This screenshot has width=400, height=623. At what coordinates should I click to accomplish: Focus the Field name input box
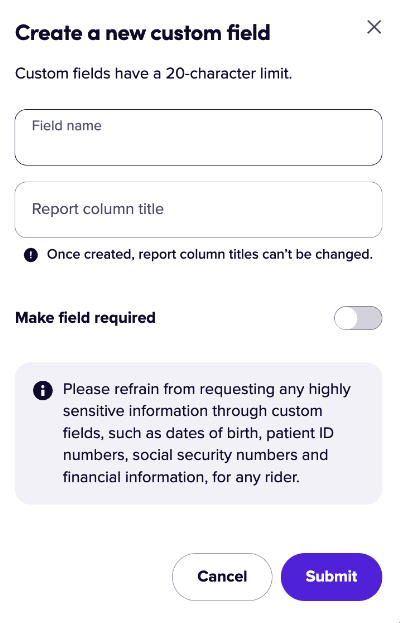[199, 137]
